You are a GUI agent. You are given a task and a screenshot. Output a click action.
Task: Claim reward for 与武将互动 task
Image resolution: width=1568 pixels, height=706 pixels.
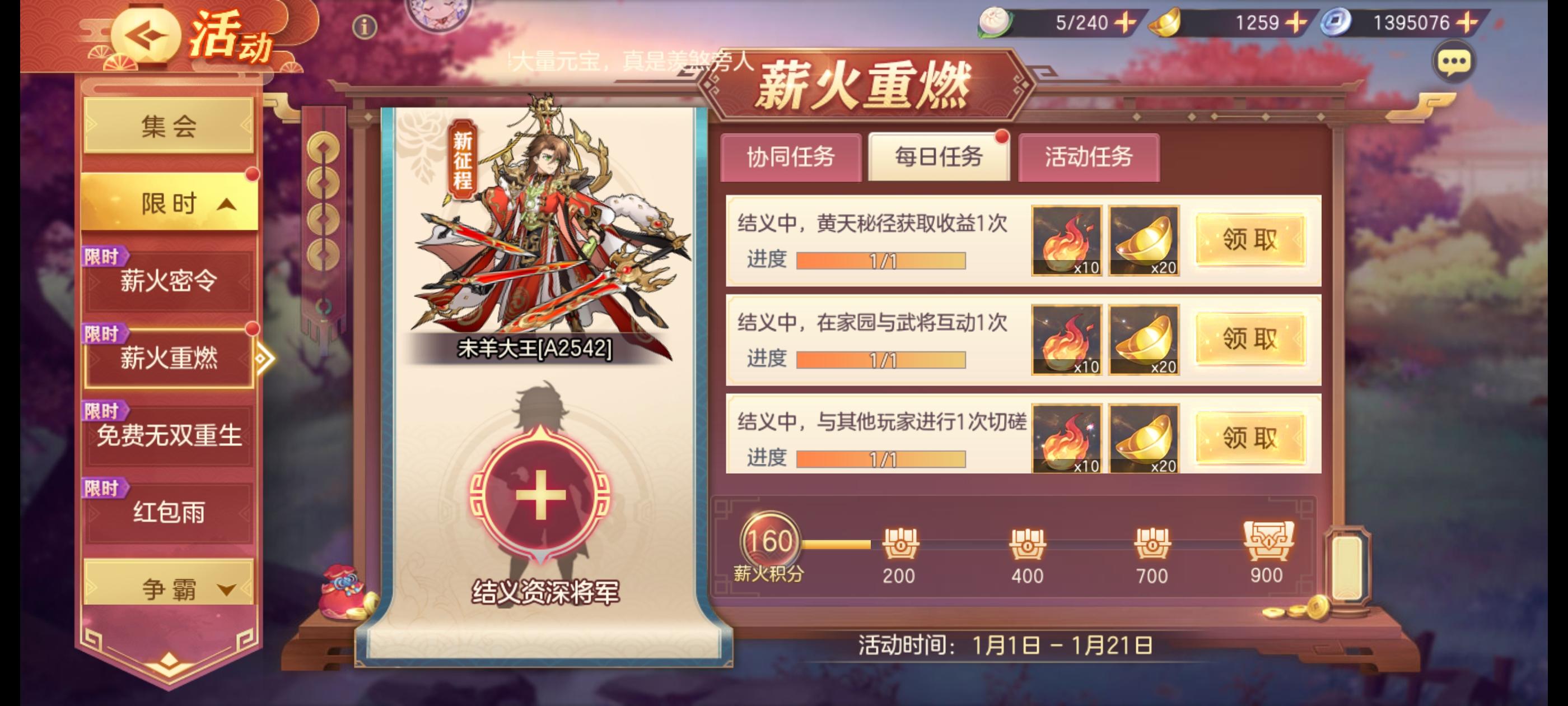1250,338
